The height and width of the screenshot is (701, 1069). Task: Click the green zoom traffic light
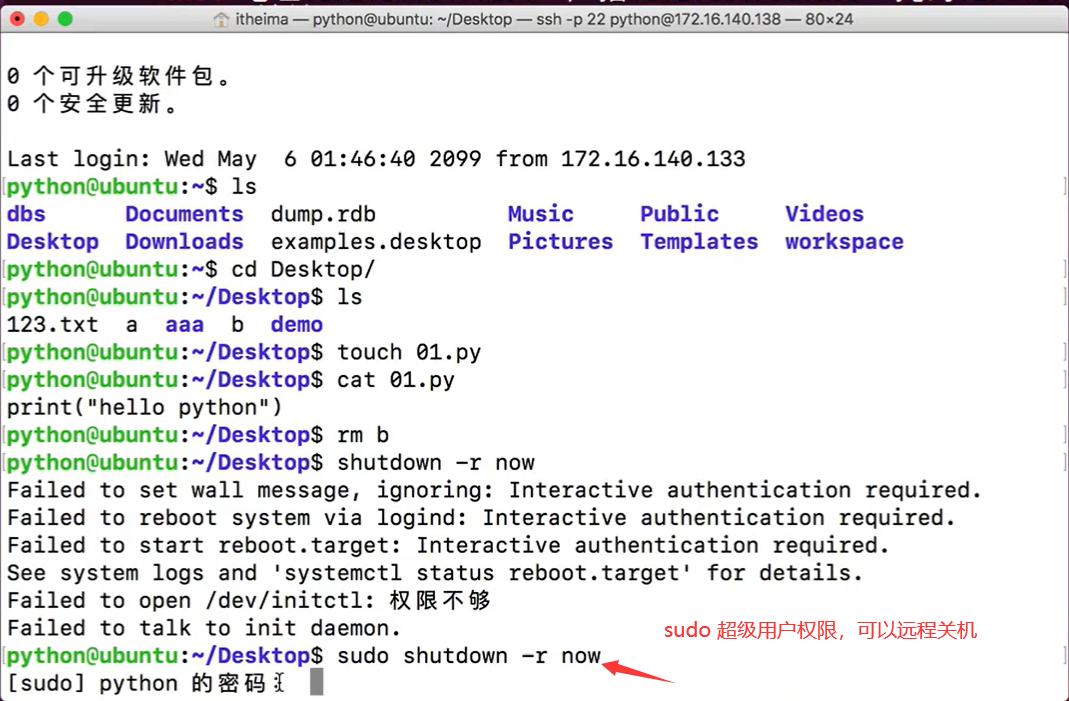pos(67,17)
